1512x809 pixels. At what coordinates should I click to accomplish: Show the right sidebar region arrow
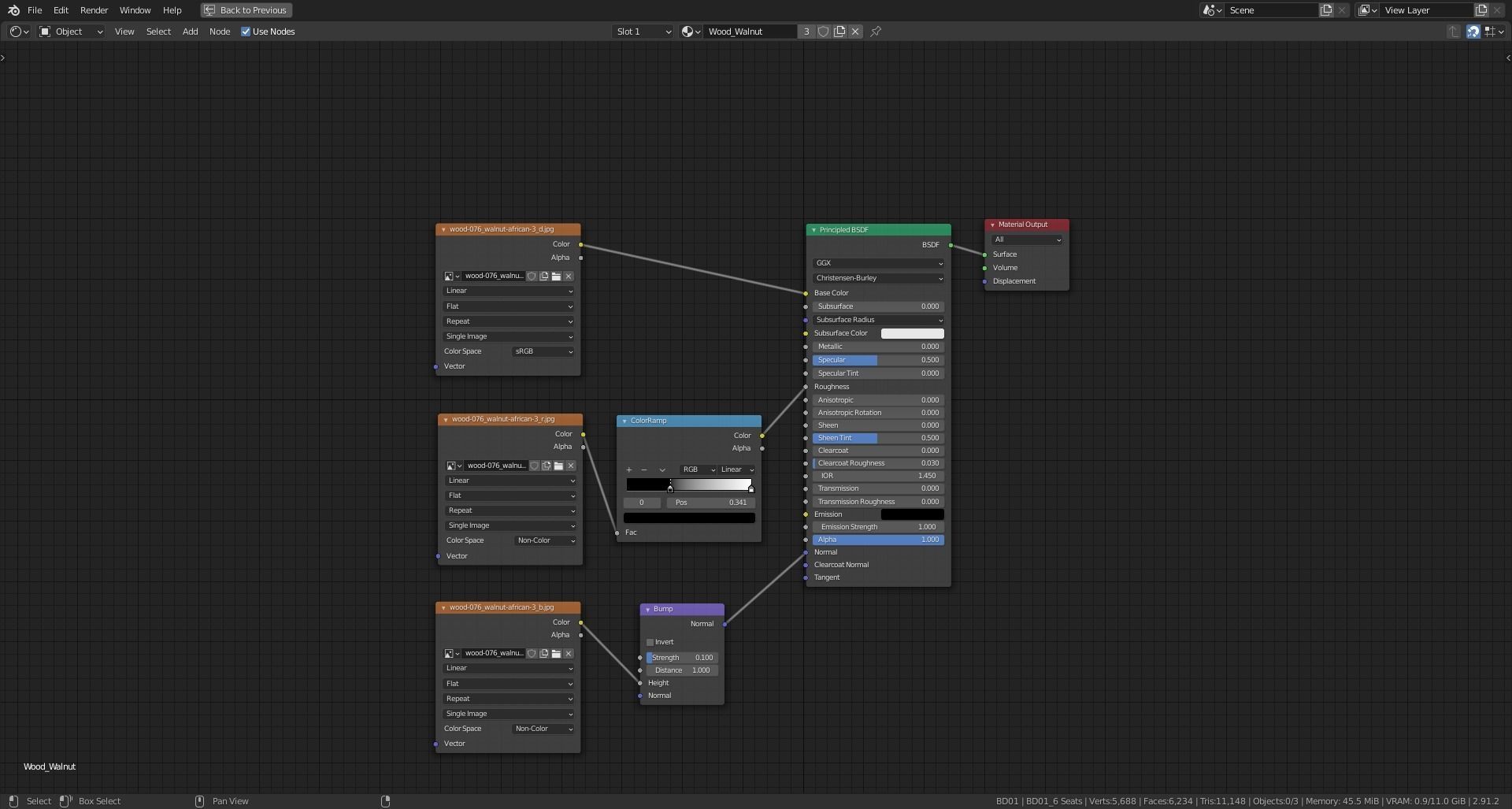tap(1508, 58)
